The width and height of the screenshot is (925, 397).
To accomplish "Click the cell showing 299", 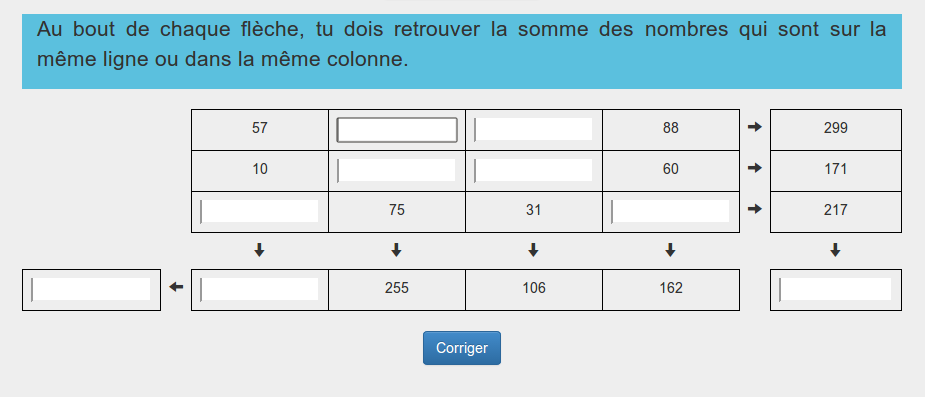I will click(836, 129).
